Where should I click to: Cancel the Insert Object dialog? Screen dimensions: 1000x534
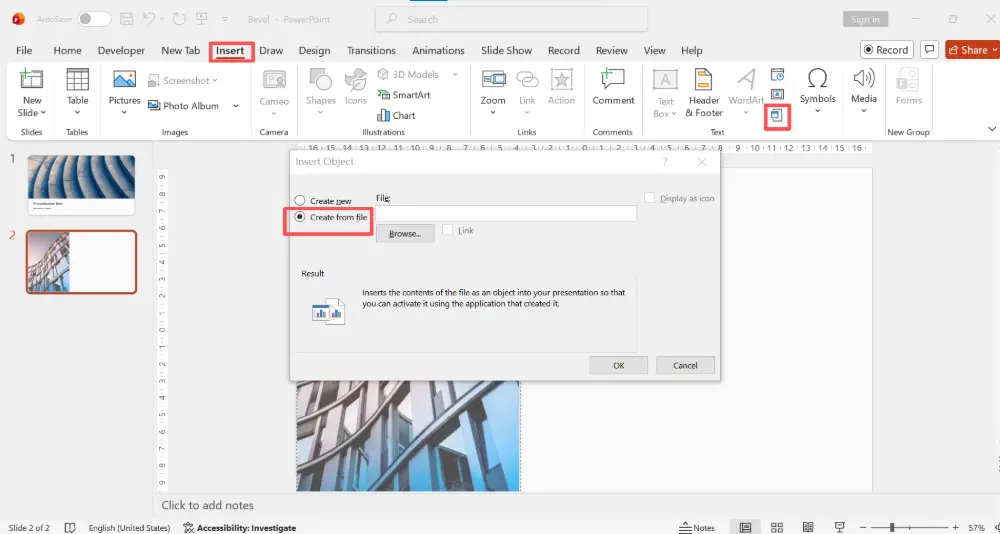point(685,366)
